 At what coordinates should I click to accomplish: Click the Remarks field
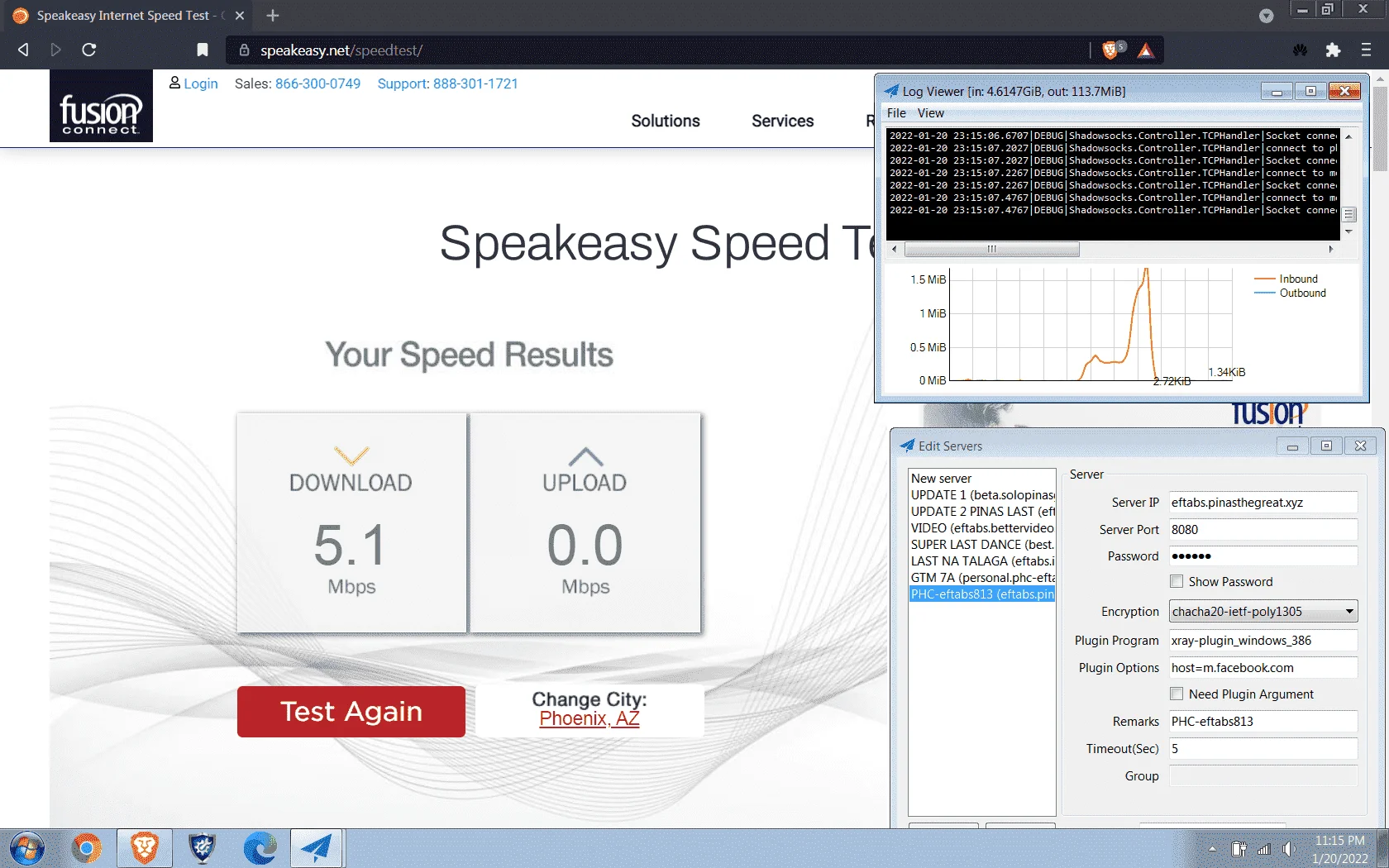1263,722
